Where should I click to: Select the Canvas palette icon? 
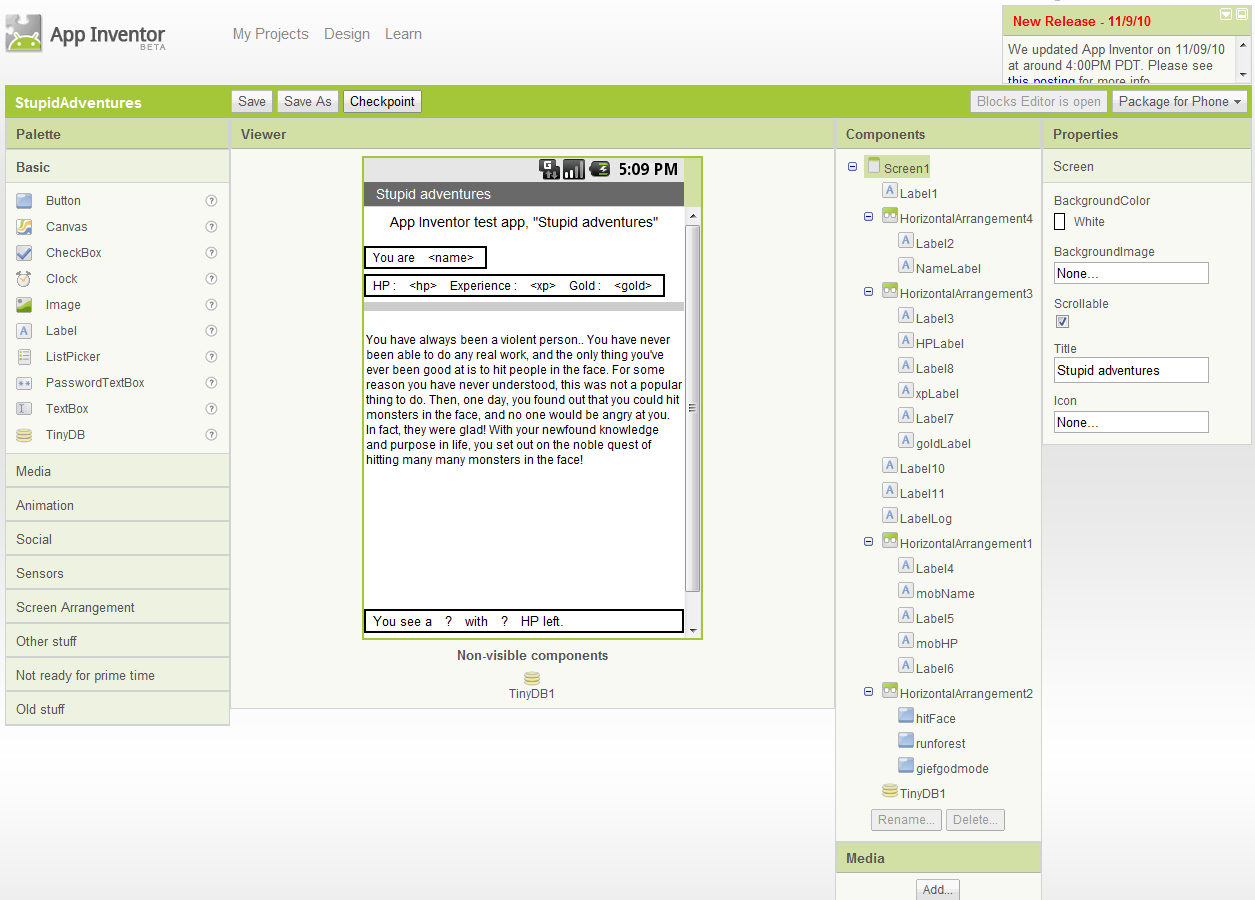[24, 227]
